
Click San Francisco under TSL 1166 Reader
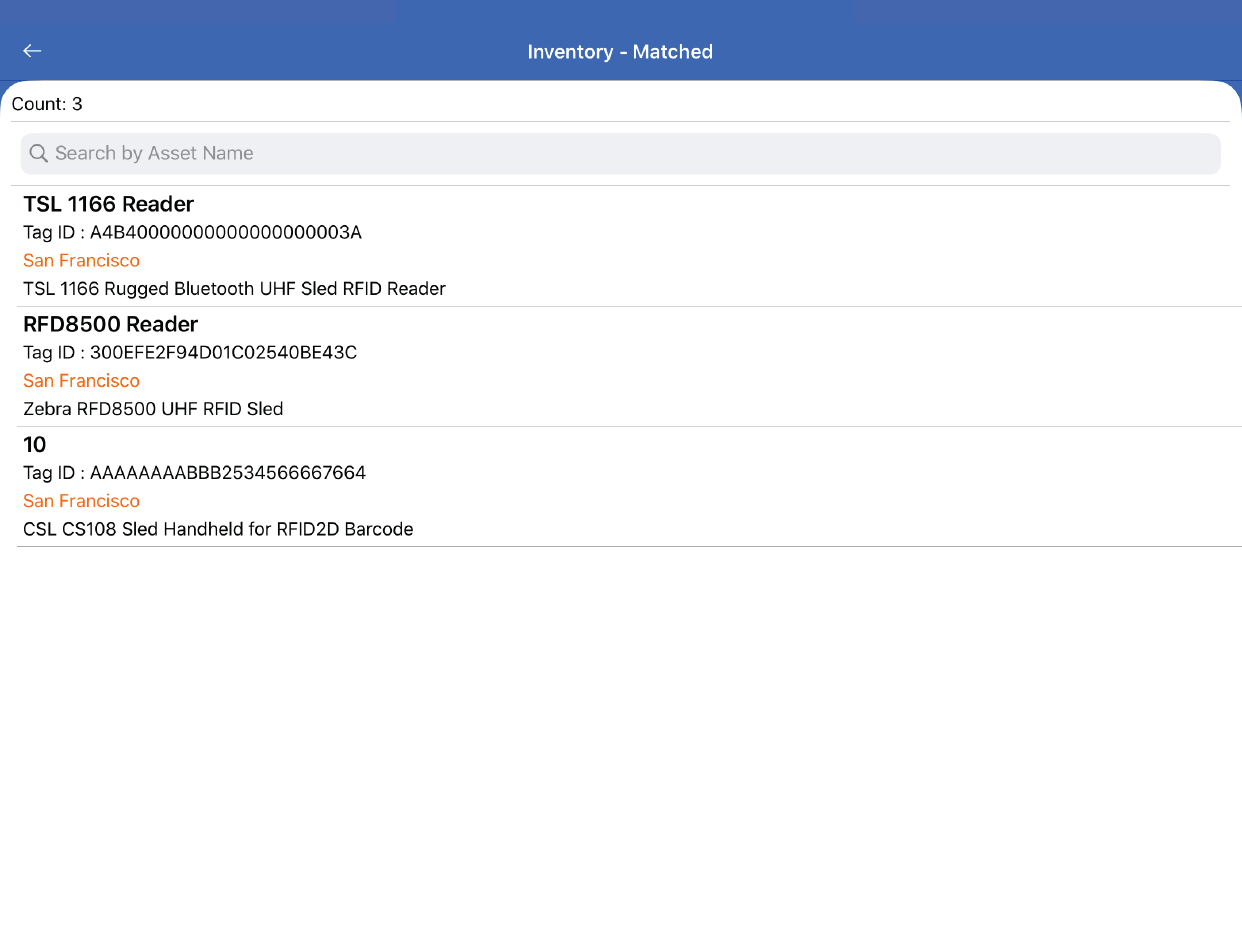point(81,261)
